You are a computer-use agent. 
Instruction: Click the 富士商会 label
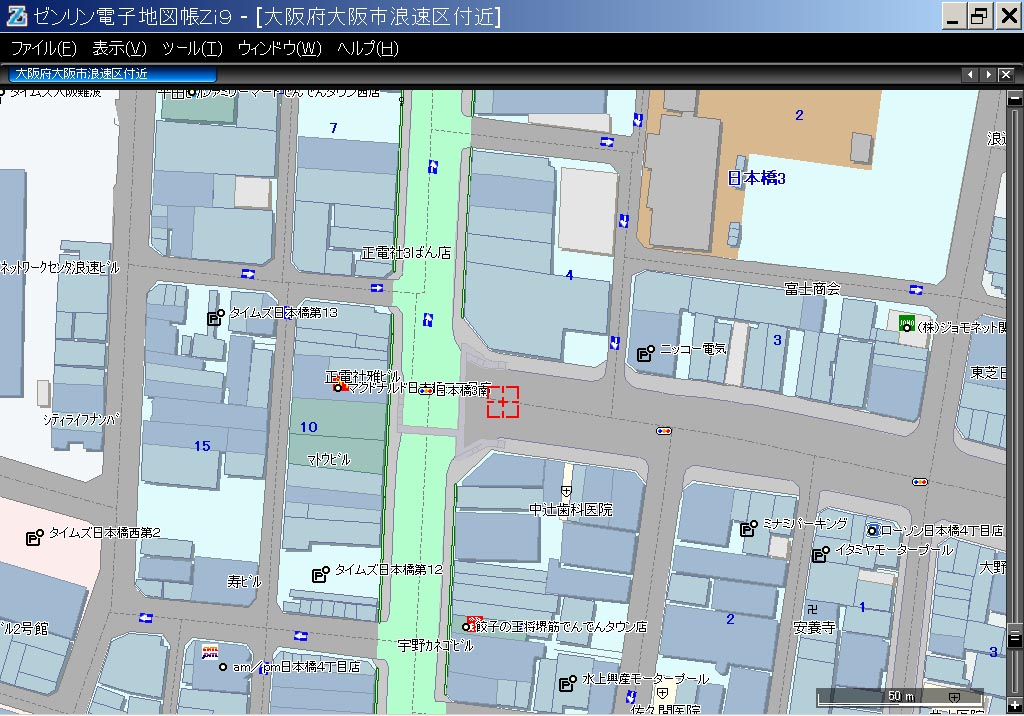pos(812,288)
